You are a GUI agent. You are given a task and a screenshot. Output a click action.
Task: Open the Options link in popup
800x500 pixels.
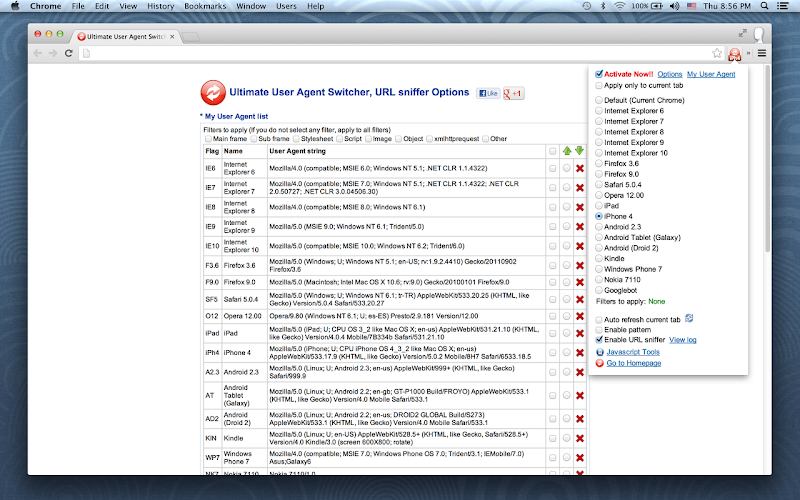coord(670,74)
